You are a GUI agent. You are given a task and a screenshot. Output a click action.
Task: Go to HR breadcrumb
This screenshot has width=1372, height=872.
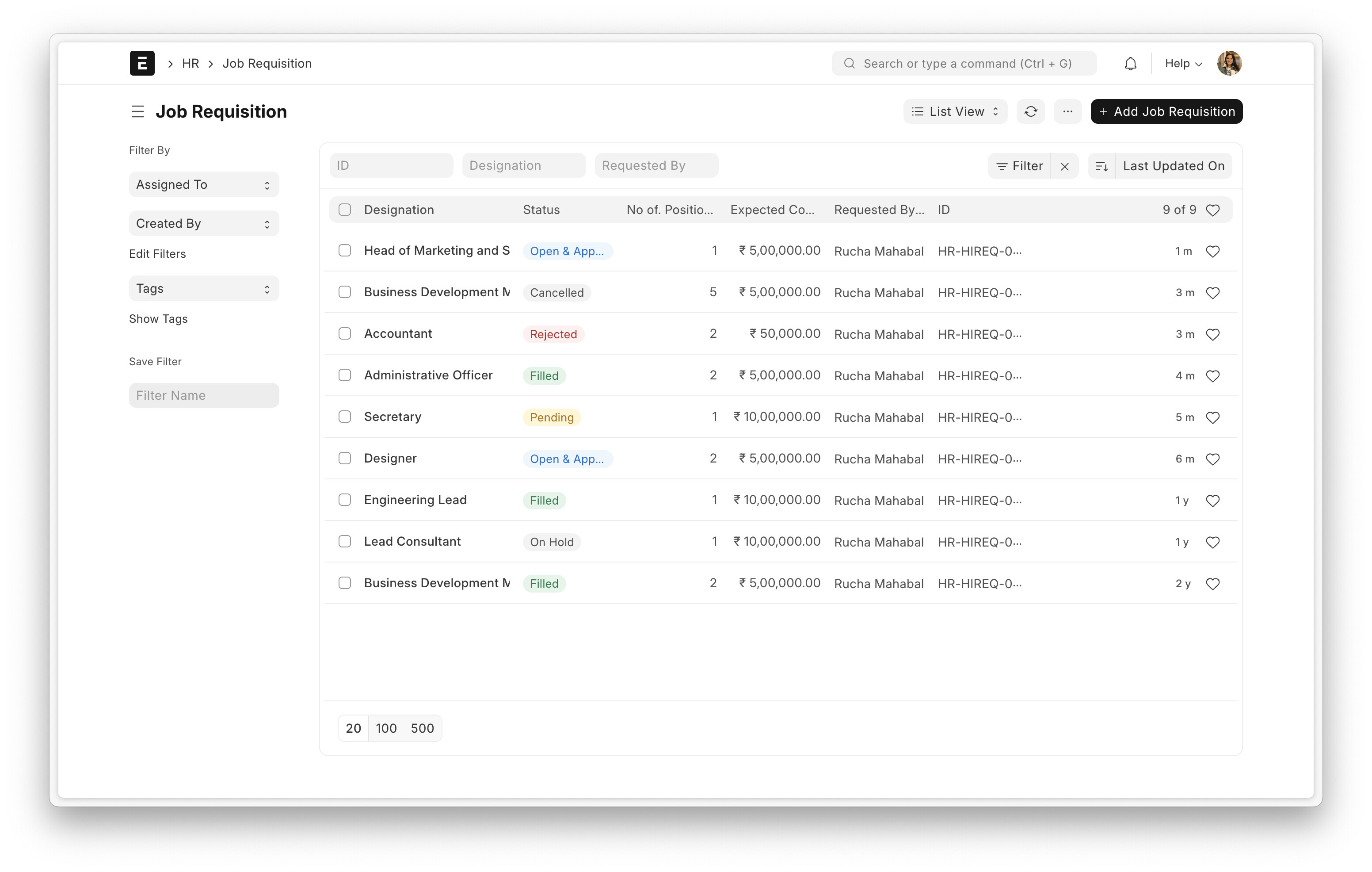[x=191, y=63]
